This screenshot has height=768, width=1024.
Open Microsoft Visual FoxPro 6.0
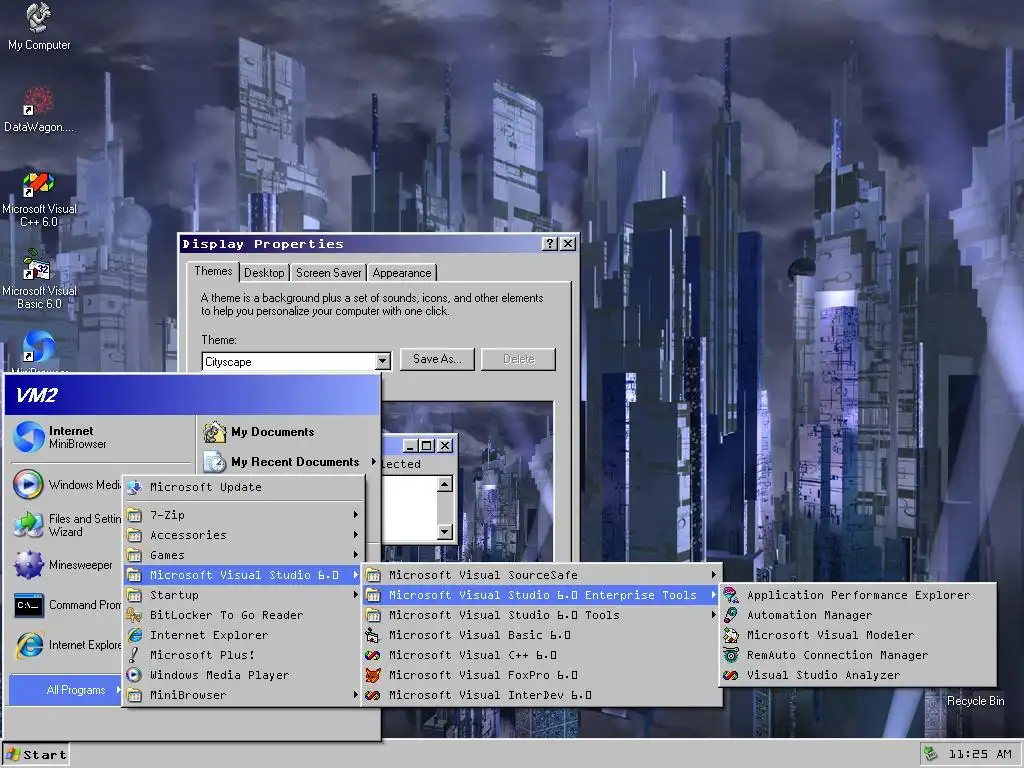(542, 675)
